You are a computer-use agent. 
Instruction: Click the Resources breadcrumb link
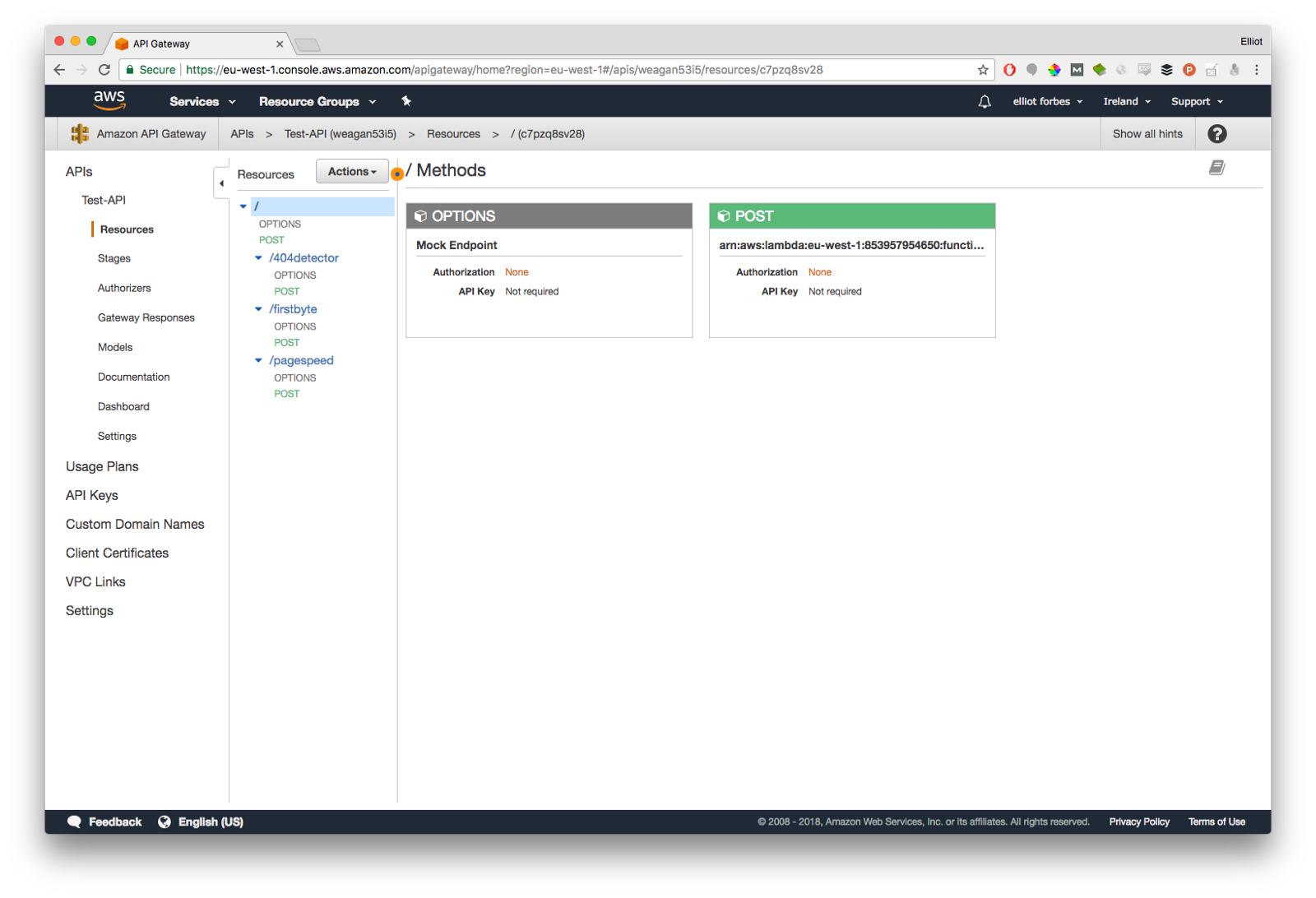coord(453,134)
